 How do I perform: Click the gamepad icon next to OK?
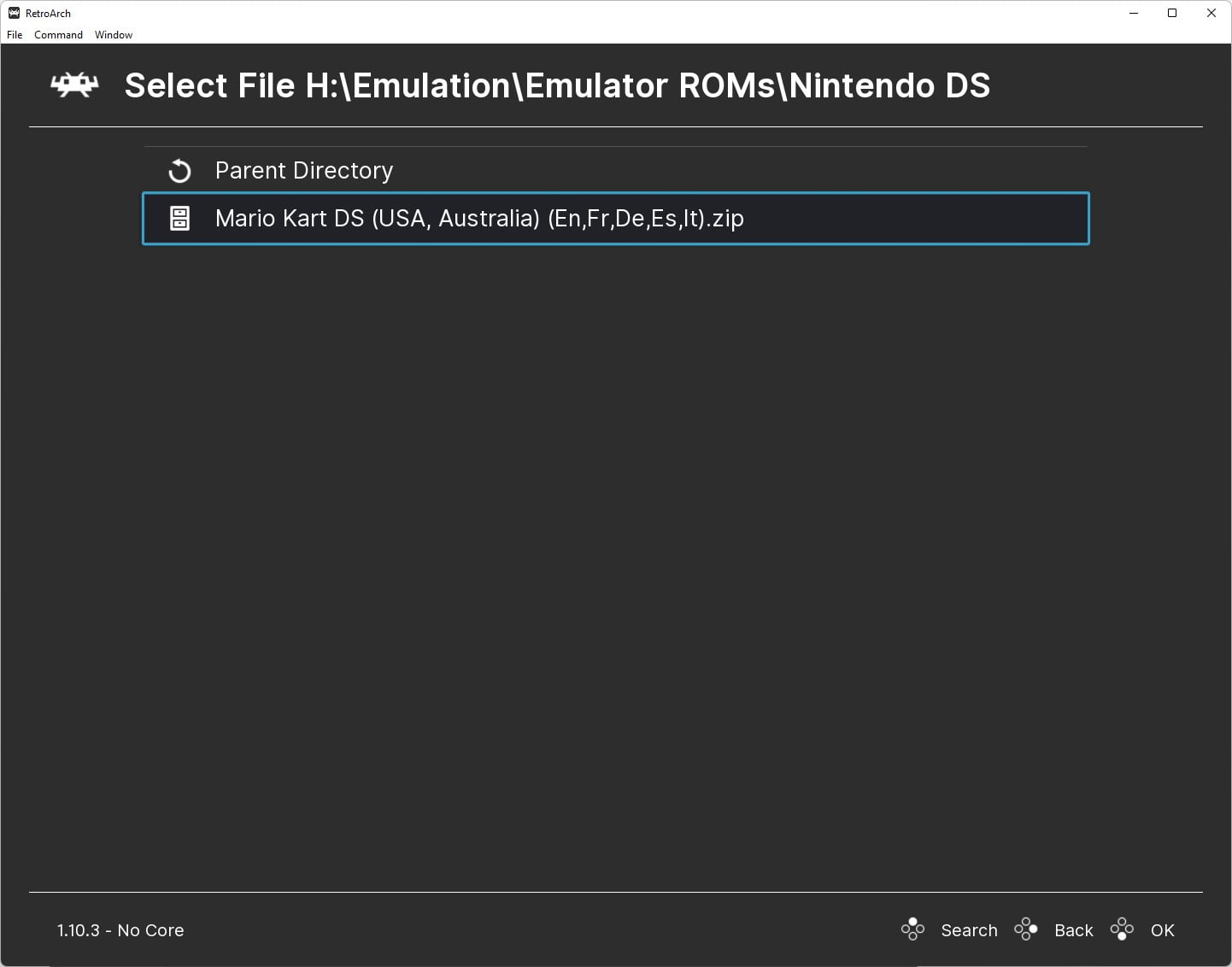[x=1122, y=929]
